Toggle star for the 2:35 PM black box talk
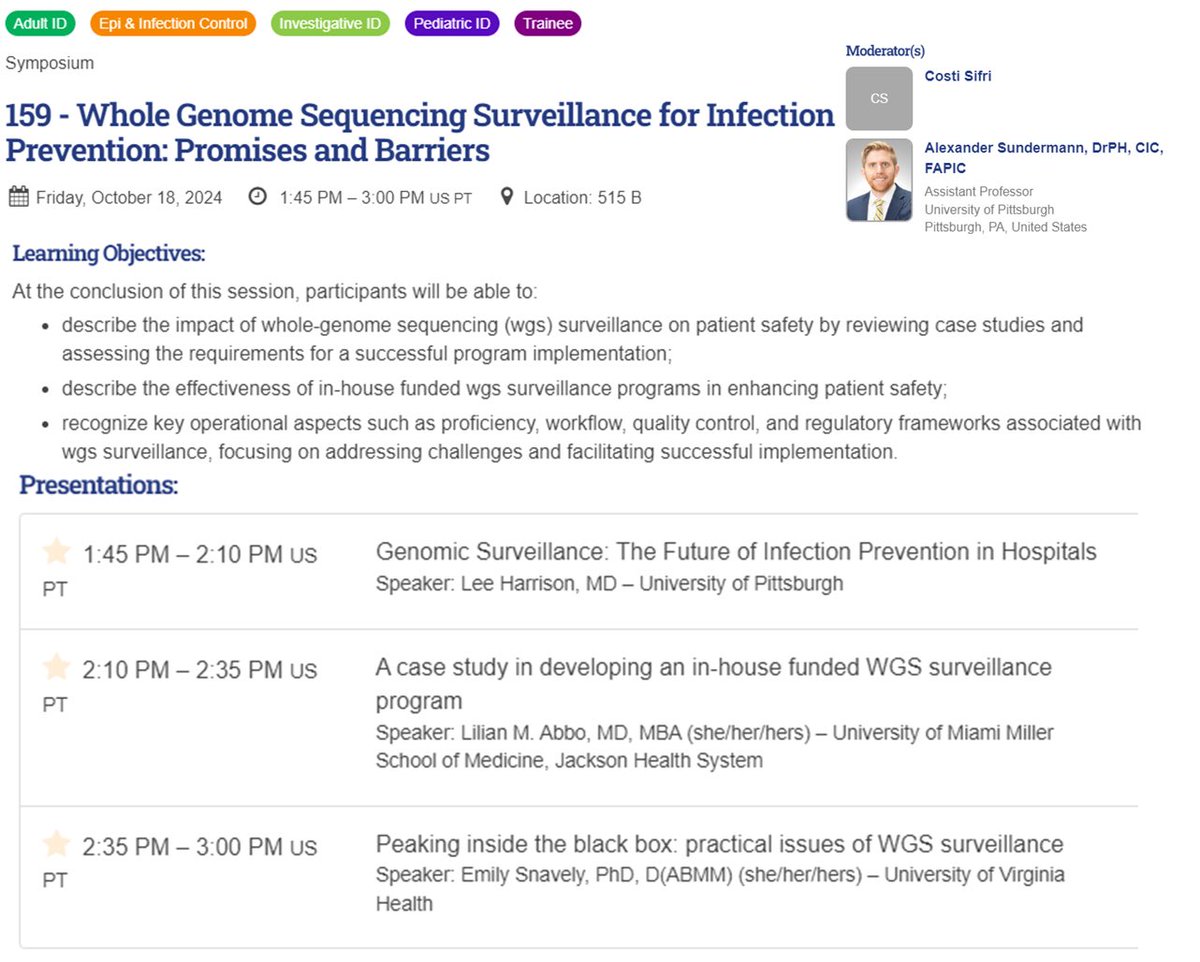Screen dimensions: 1200x962 point(57,845)
